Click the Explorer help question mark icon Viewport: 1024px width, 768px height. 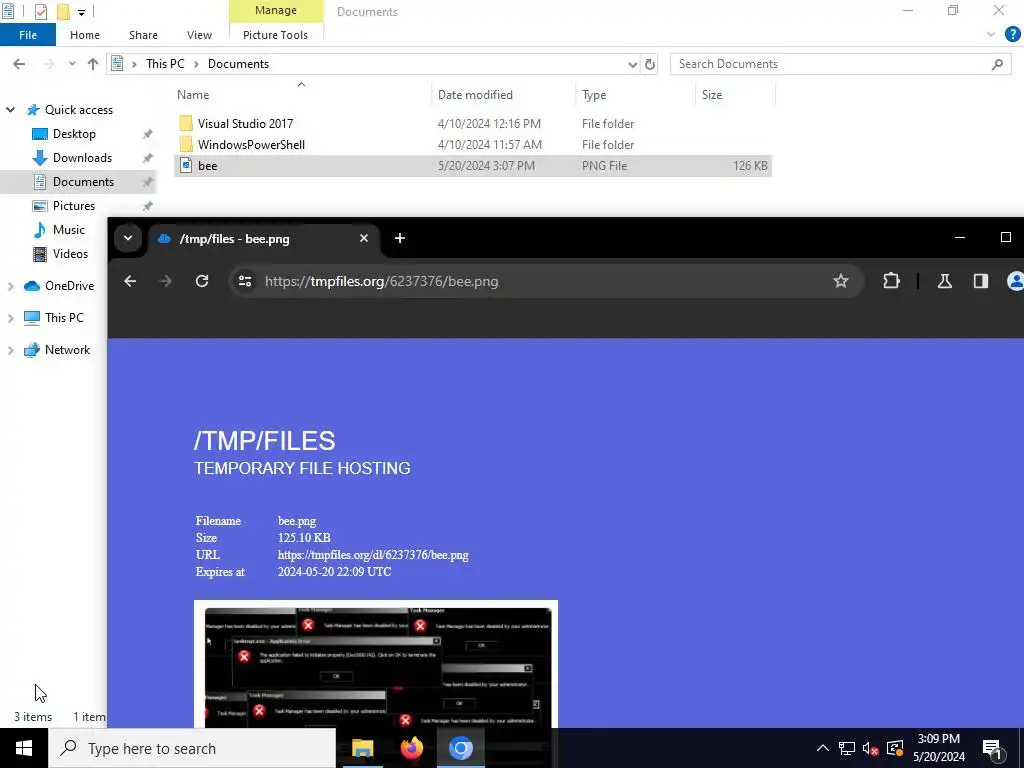(1012, 34)
